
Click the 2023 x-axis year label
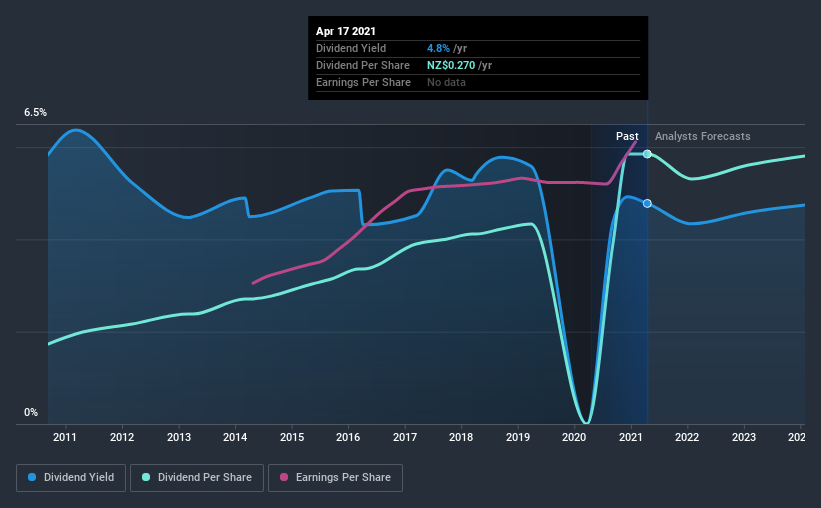pyautogui.click(x=744, y=437)
